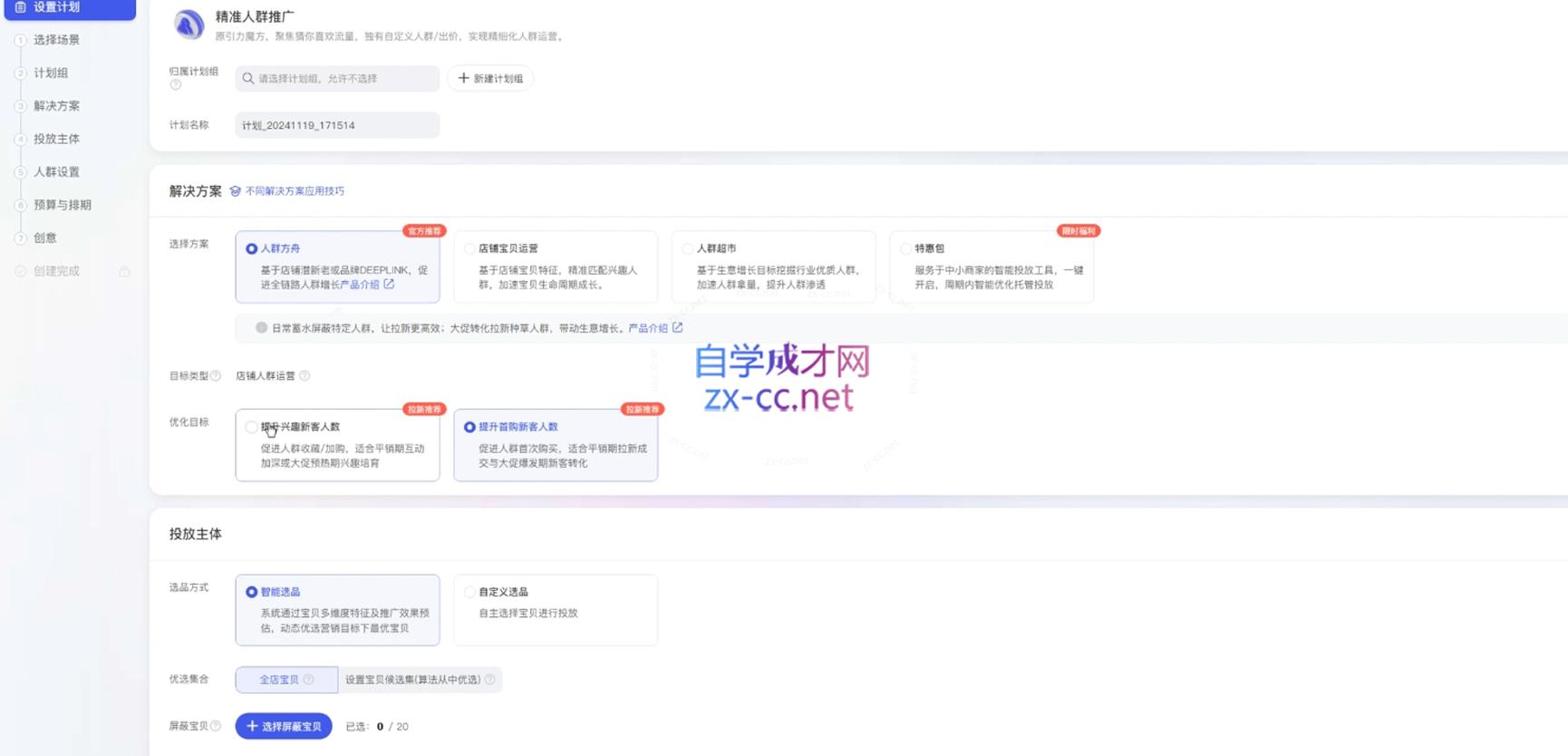Click the 官方推荐 badge
Viewport: 1568px width, 756px height.
pyautogui.click(x=424, y=231)
